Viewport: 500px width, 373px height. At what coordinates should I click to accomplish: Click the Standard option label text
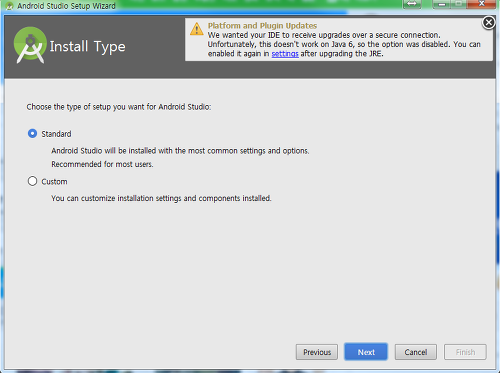(x=56, y=134)
